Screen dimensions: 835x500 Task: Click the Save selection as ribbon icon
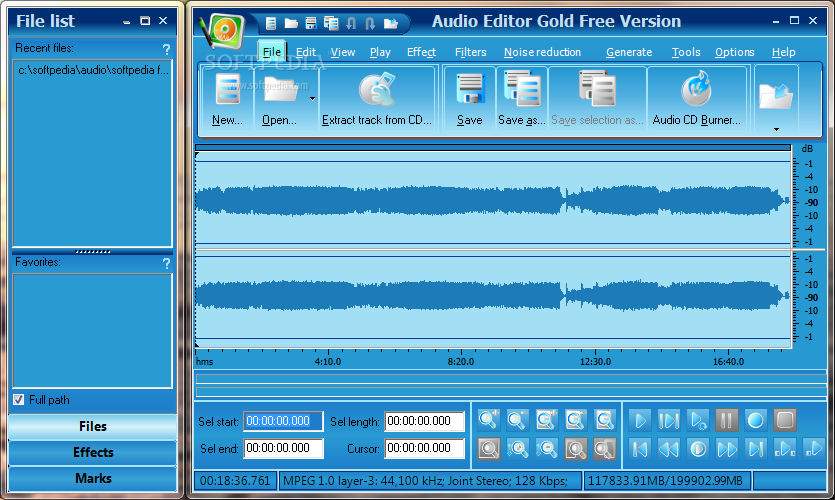(x=597, y=89)
